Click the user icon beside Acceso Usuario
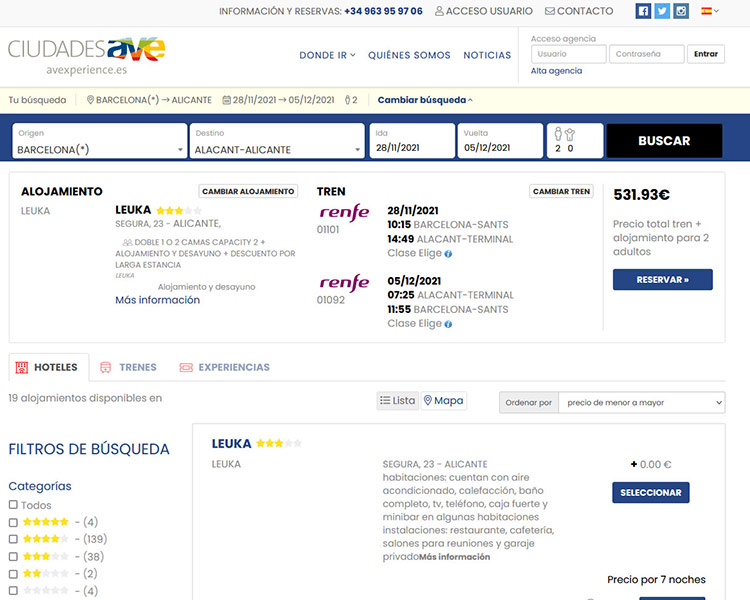750x600 pixels. point(439,11)
